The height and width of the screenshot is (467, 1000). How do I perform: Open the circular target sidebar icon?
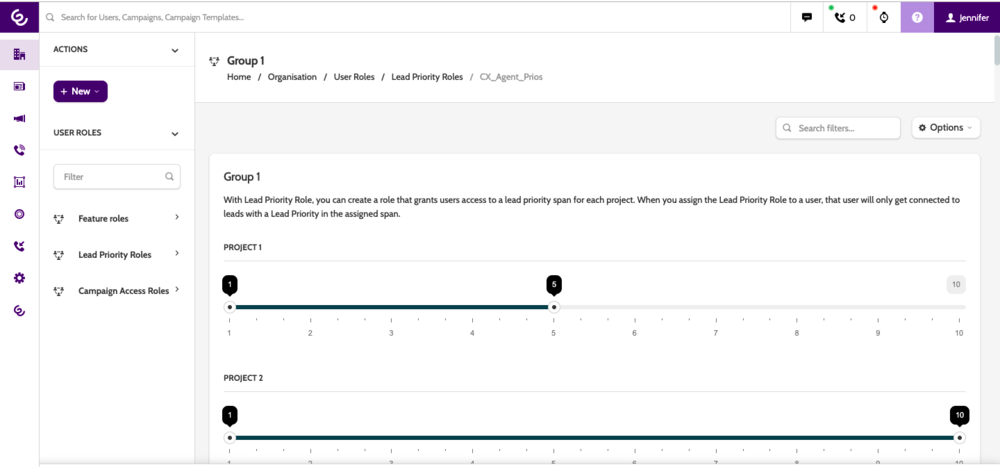tap(19, 214)
